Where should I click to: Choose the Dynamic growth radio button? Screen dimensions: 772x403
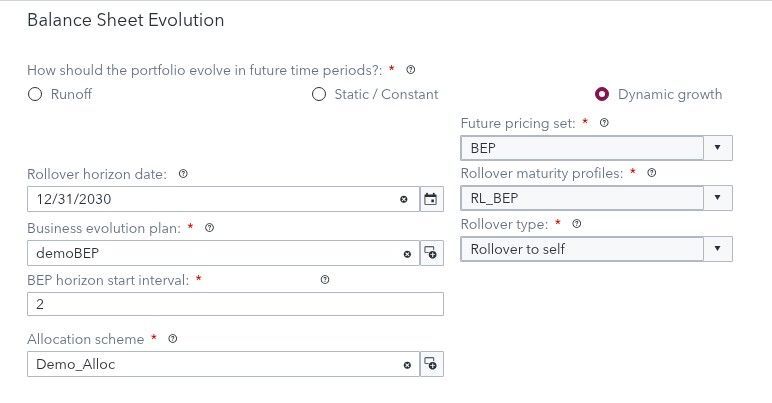point(602,95)
